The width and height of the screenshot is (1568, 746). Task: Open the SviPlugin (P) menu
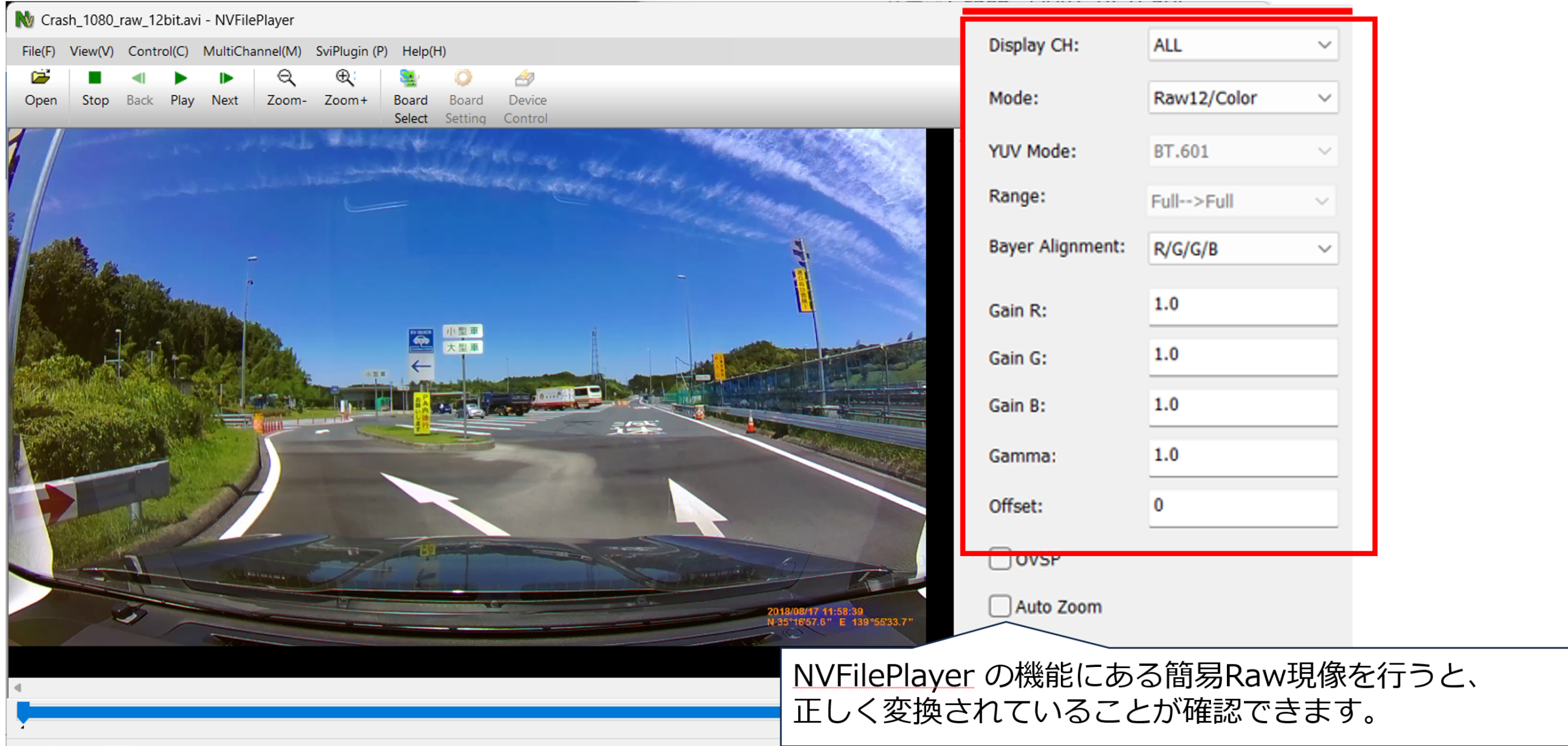click(x=351, y=51)
